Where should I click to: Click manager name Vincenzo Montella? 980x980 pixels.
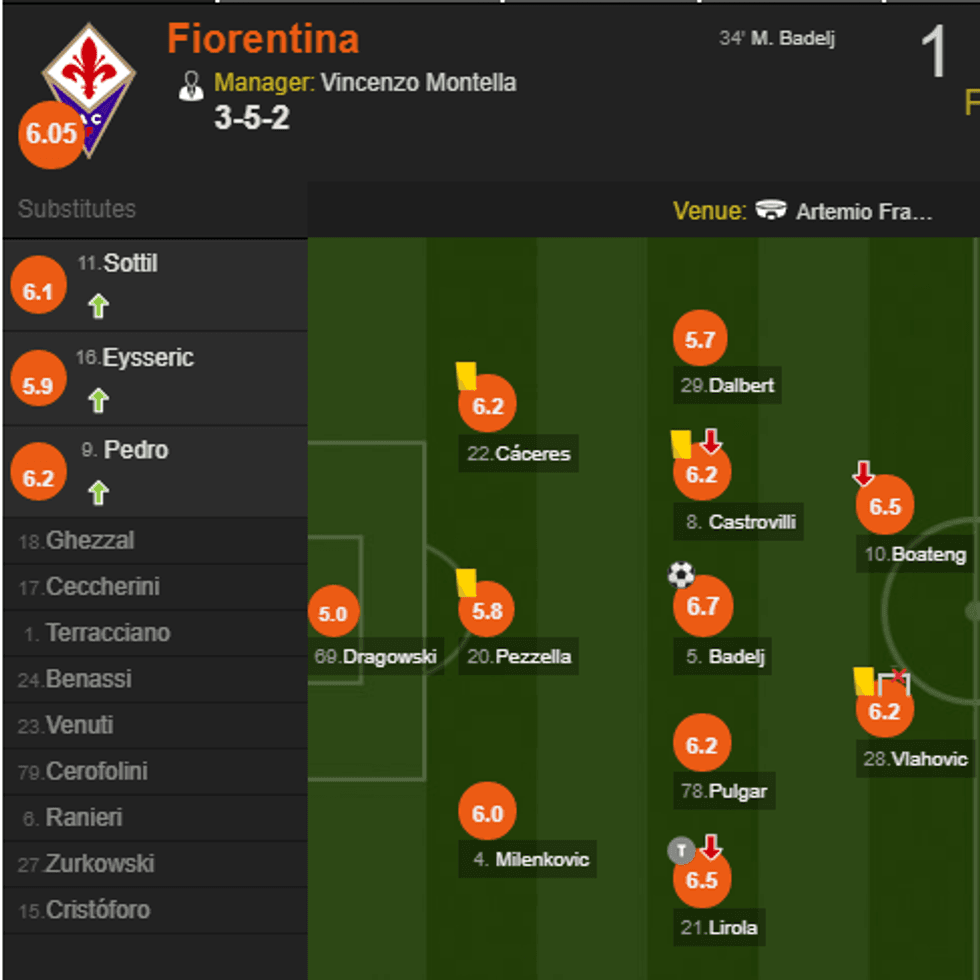pyautogui.click(x=418, y=83)
